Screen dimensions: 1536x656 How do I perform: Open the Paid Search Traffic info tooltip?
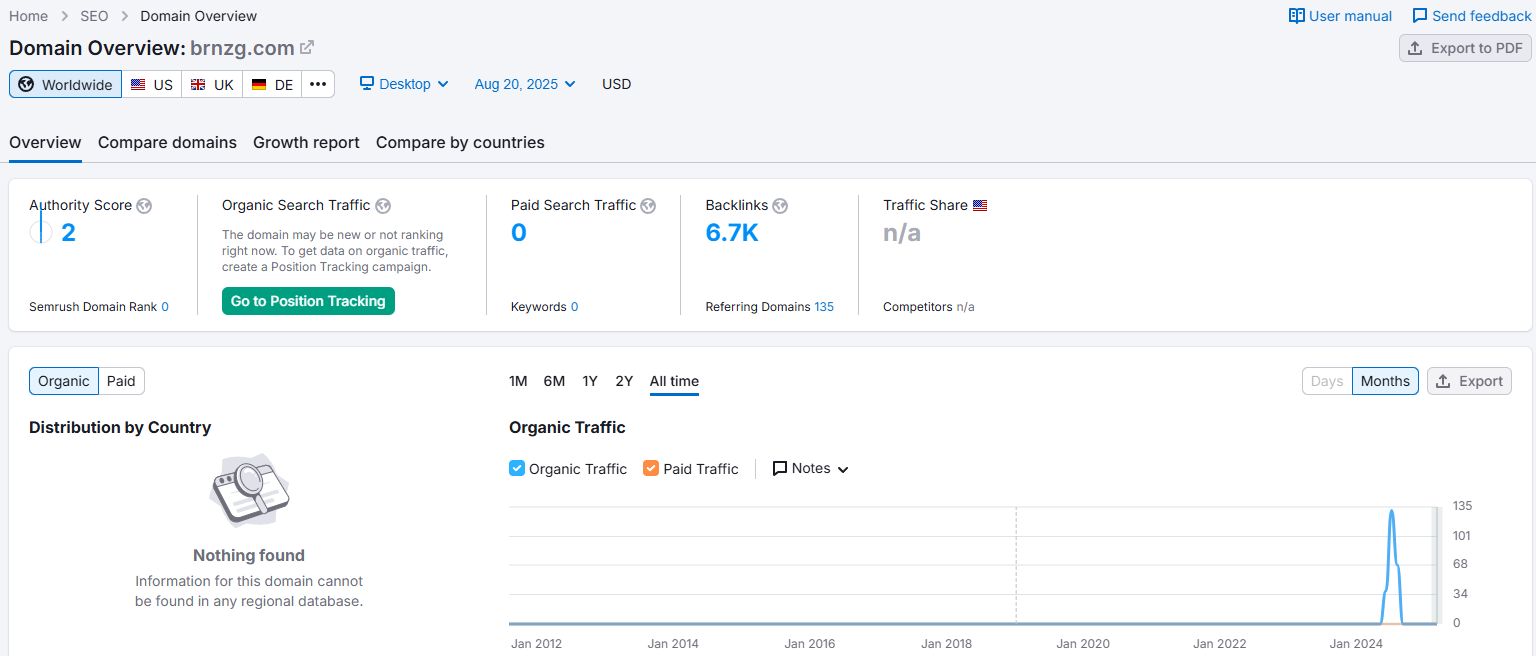pos(649,205)
